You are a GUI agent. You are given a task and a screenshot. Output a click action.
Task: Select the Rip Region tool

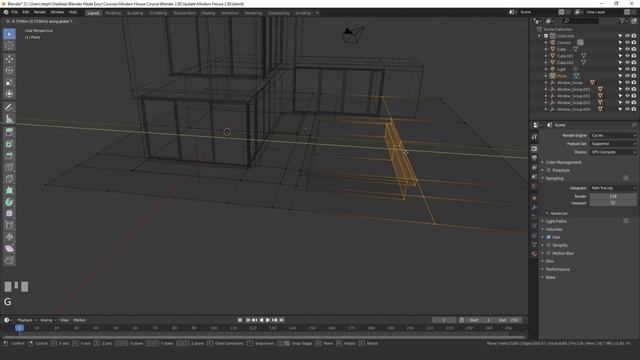(9, 260)
